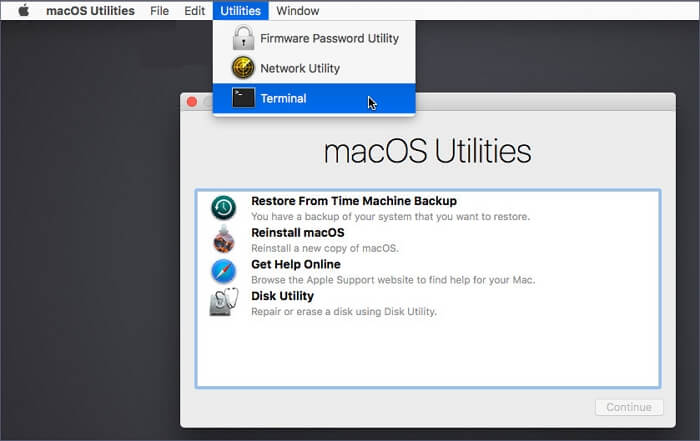
Task: Open the Window menu
Action: 297,11
